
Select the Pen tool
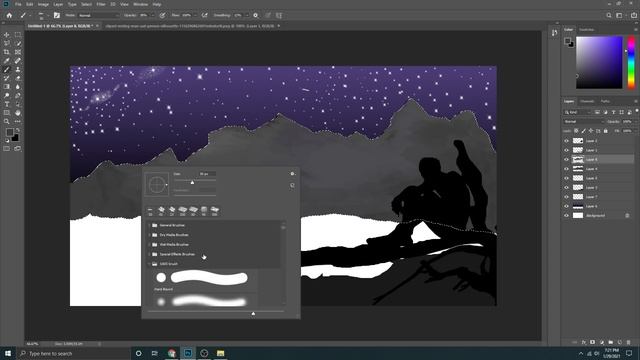click(x=18, y=96)
